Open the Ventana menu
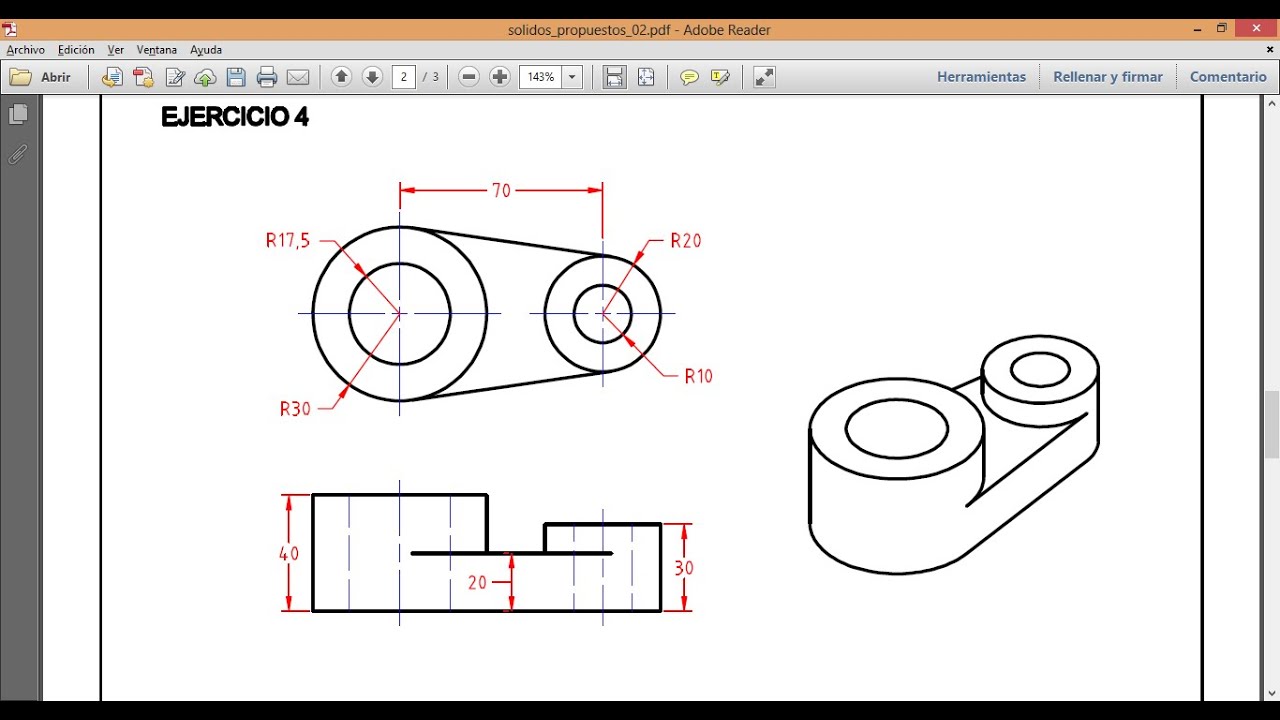Image resolution: width=1280 pixels, height=720 pixels. tap(157, 49)
